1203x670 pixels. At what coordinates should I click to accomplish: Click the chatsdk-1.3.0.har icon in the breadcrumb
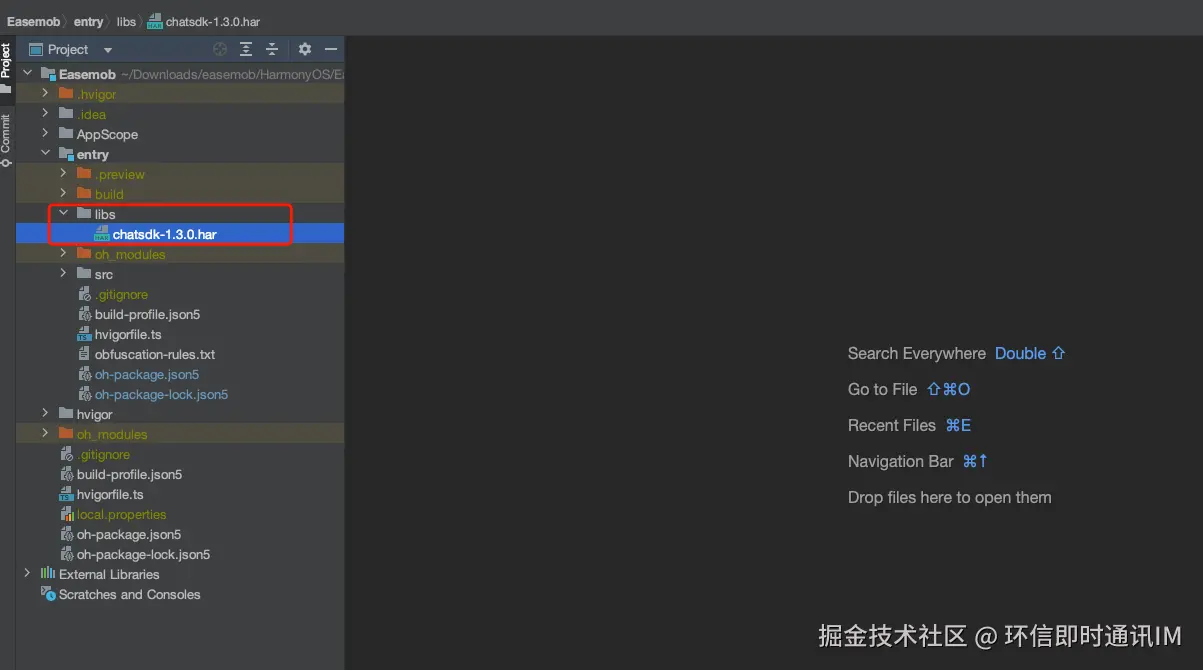pyautogui.click(x=155, y=20)
